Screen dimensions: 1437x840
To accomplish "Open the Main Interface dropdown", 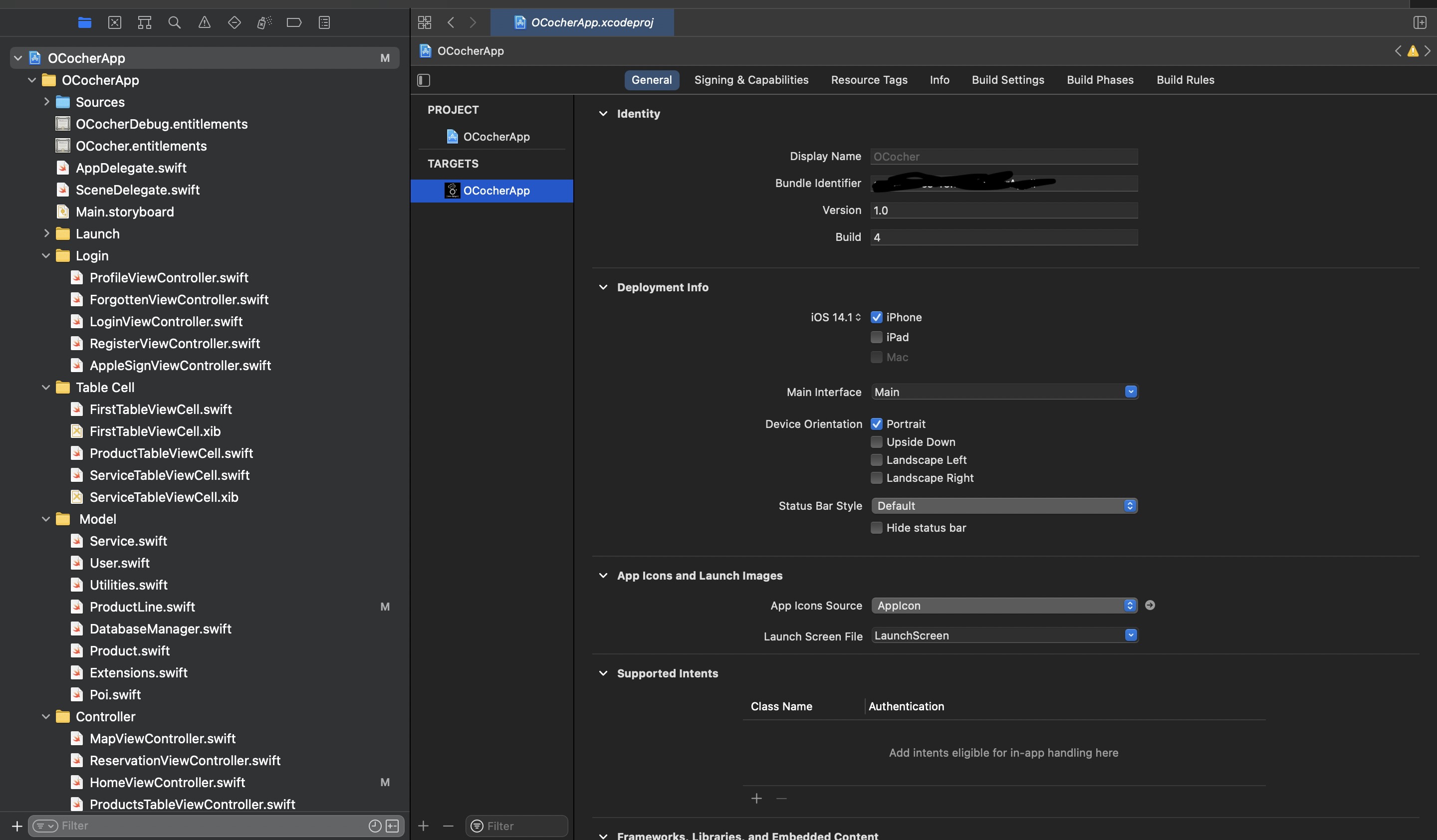I will (1130, 392).
